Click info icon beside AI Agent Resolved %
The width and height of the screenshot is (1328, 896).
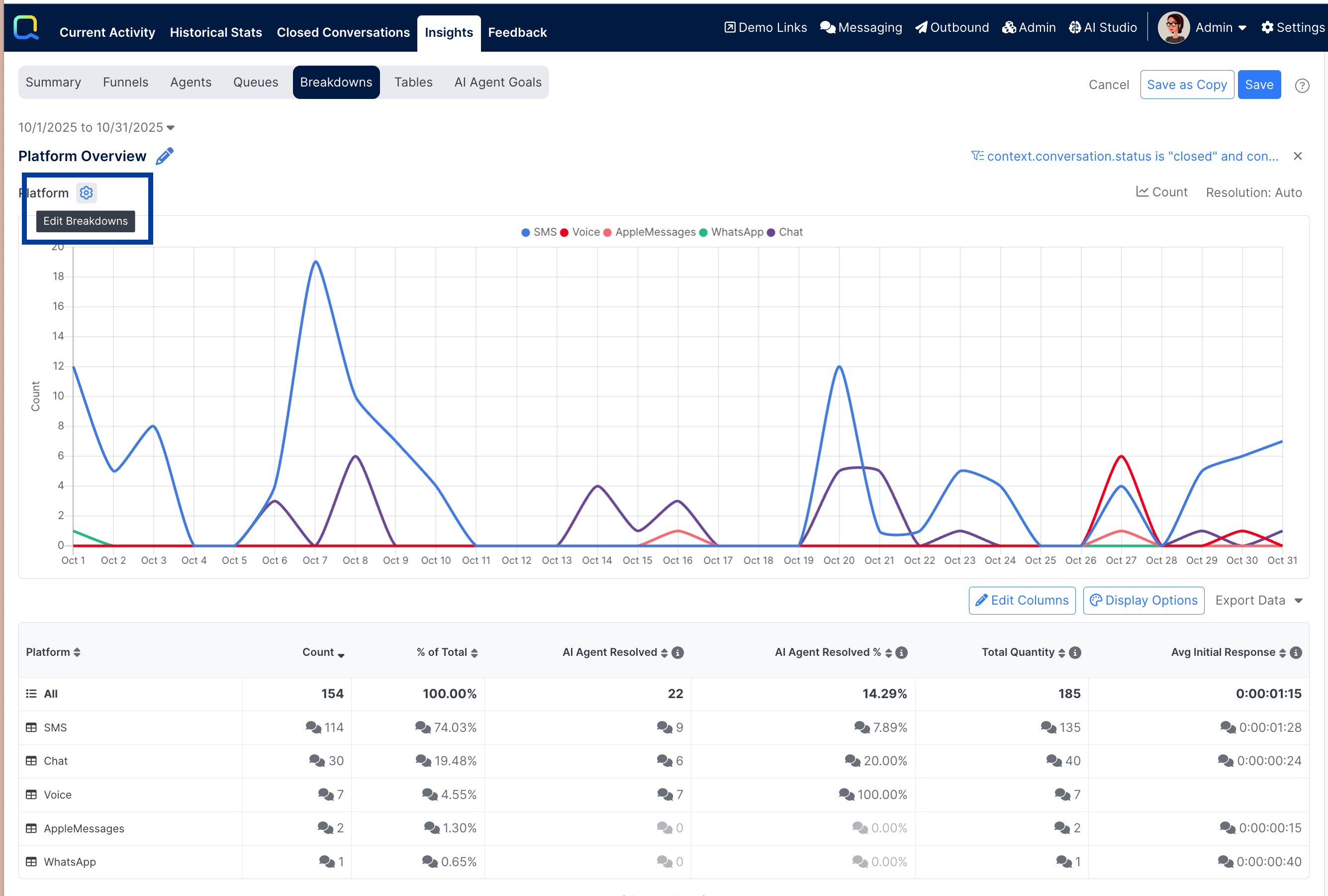(x=902, y=652)
